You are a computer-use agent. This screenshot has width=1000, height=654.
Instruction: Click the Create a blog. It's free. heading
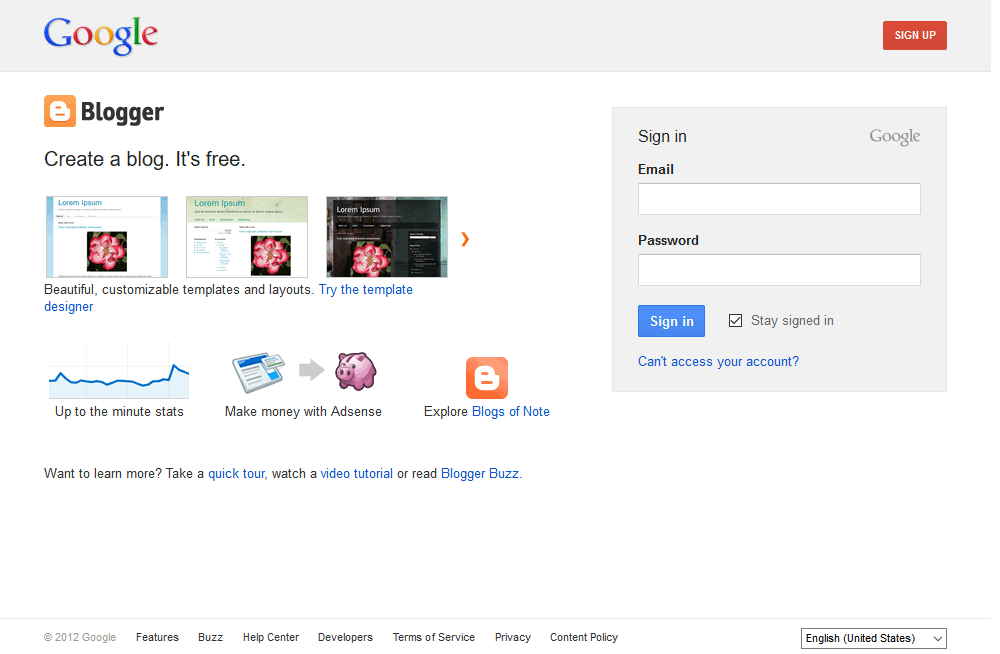point(145,159)
